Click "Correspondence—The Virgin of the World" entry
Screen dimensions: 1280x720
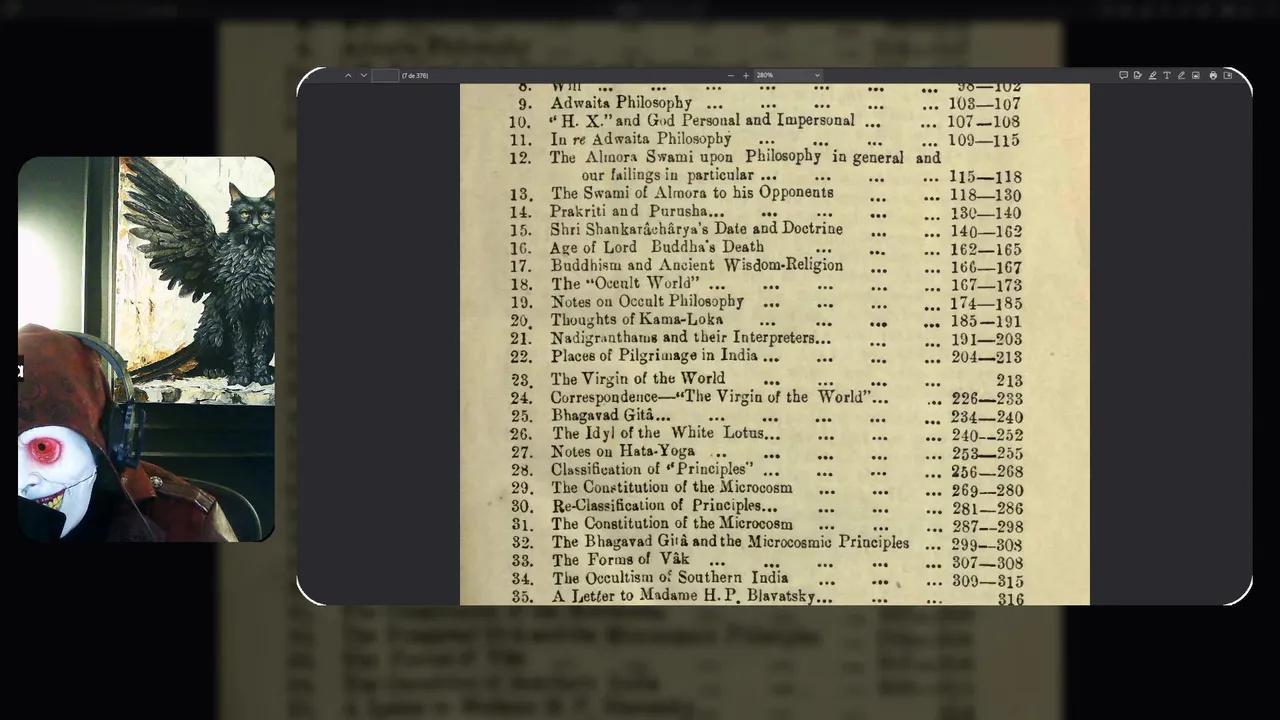tap(711, 397)
